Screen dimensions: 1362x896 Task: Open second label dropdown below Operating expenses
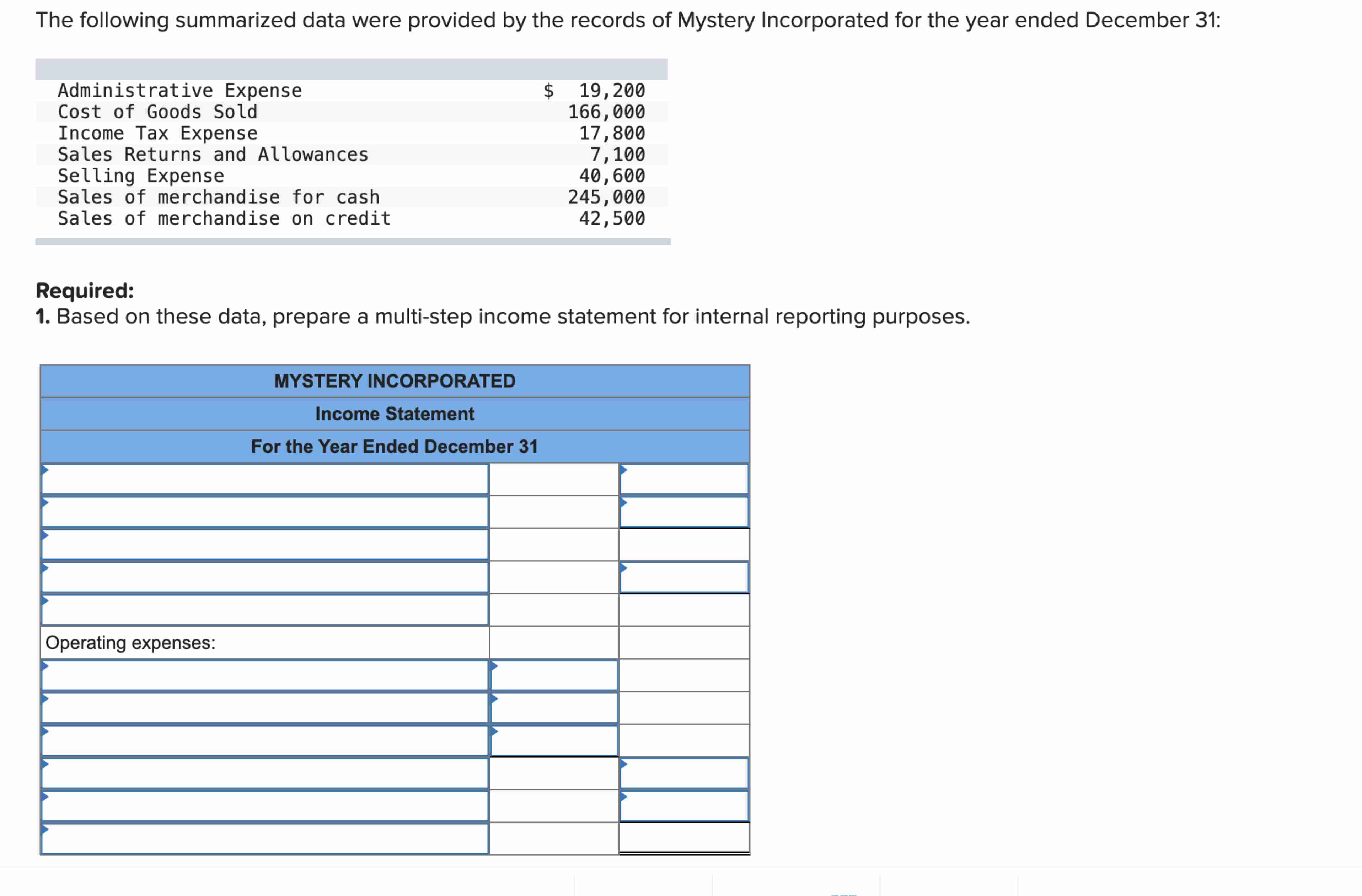pos(264,708)
